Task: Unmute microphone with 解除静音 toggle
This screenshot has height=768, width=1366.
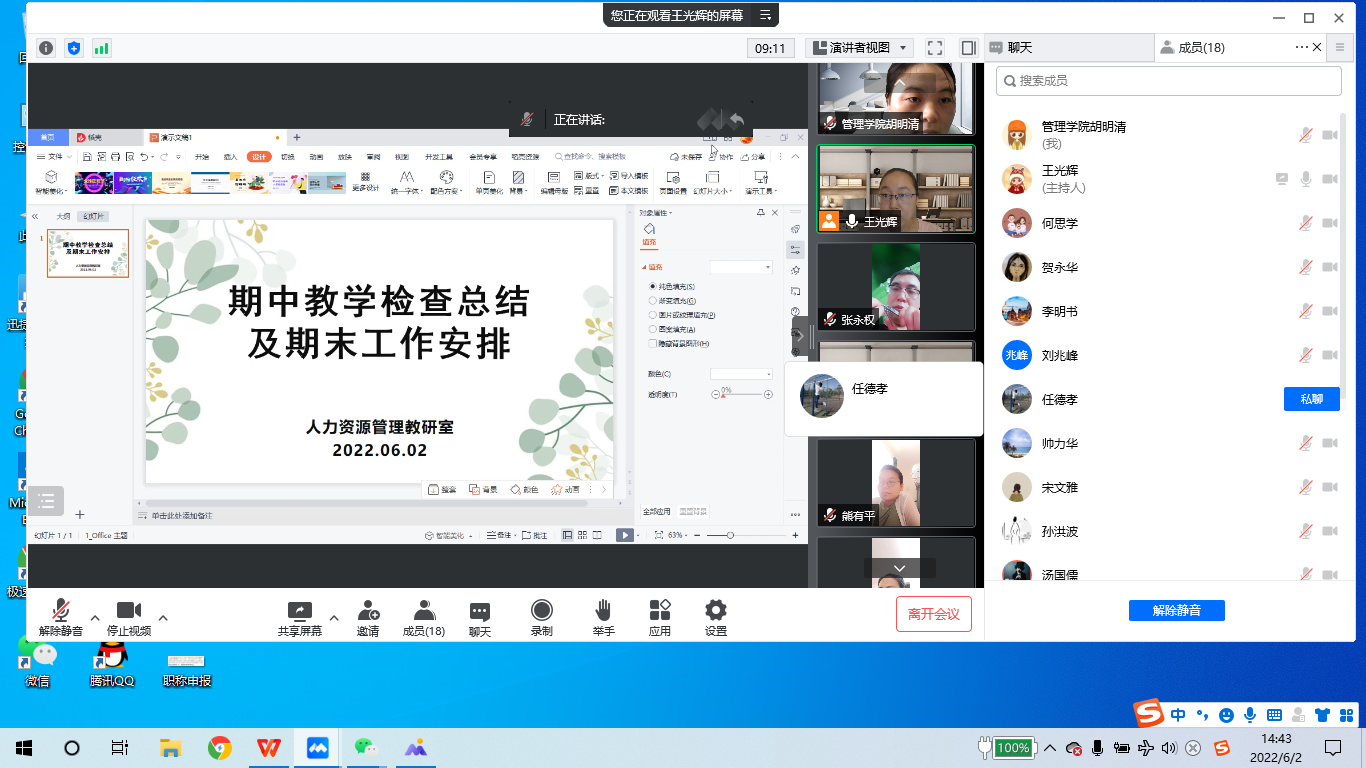Action: click(x=61, y=611)
